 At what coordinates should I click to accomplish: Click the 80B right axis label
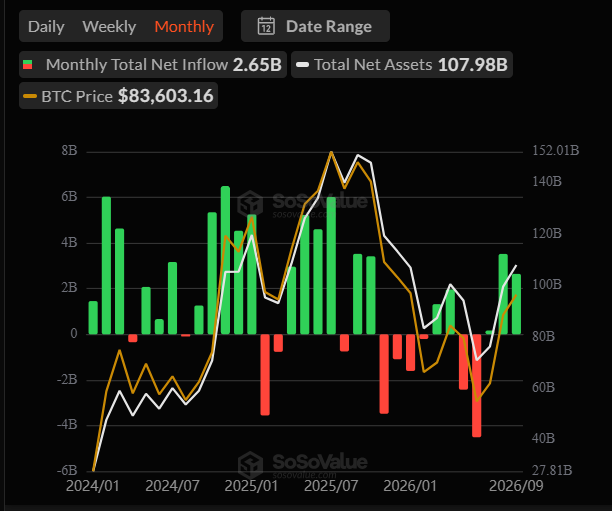[543, 336]
